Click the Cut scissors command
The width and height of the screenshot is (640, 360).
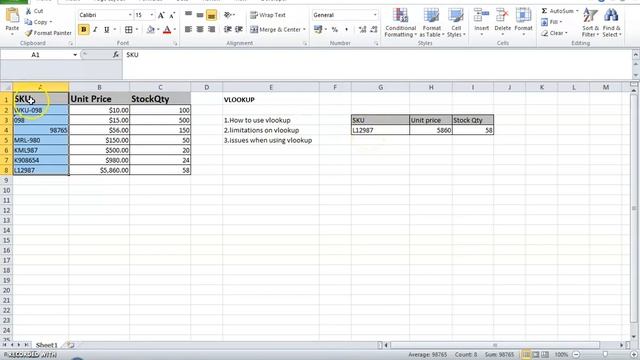(34, 11)
